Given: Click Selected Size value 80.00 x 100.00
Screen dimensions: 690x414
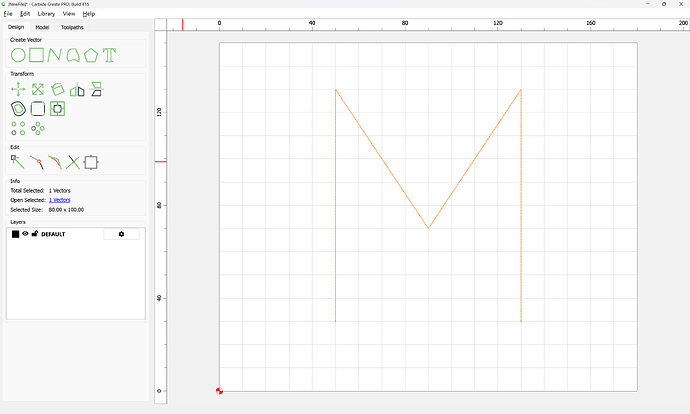Looking at the screenshot, I should 66,210.
